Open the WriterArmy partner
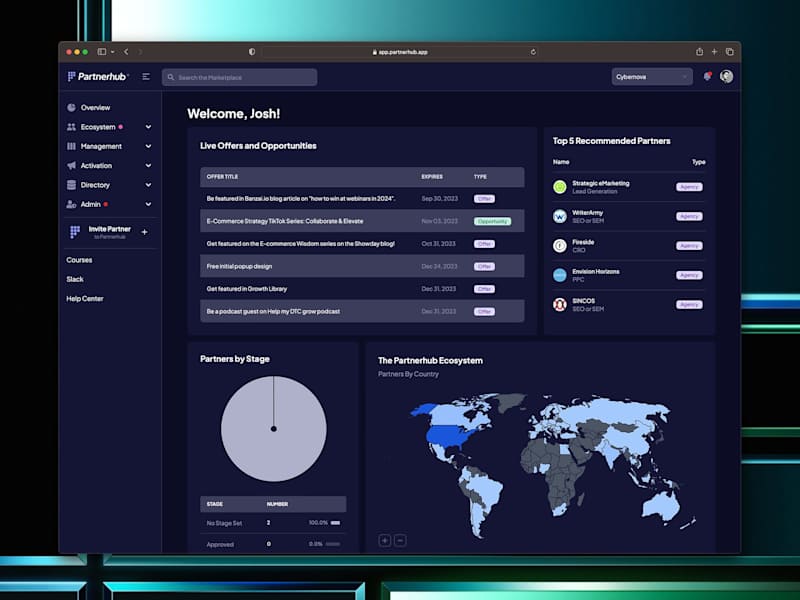This screenshot has width=800, height=600. (628, 216)
